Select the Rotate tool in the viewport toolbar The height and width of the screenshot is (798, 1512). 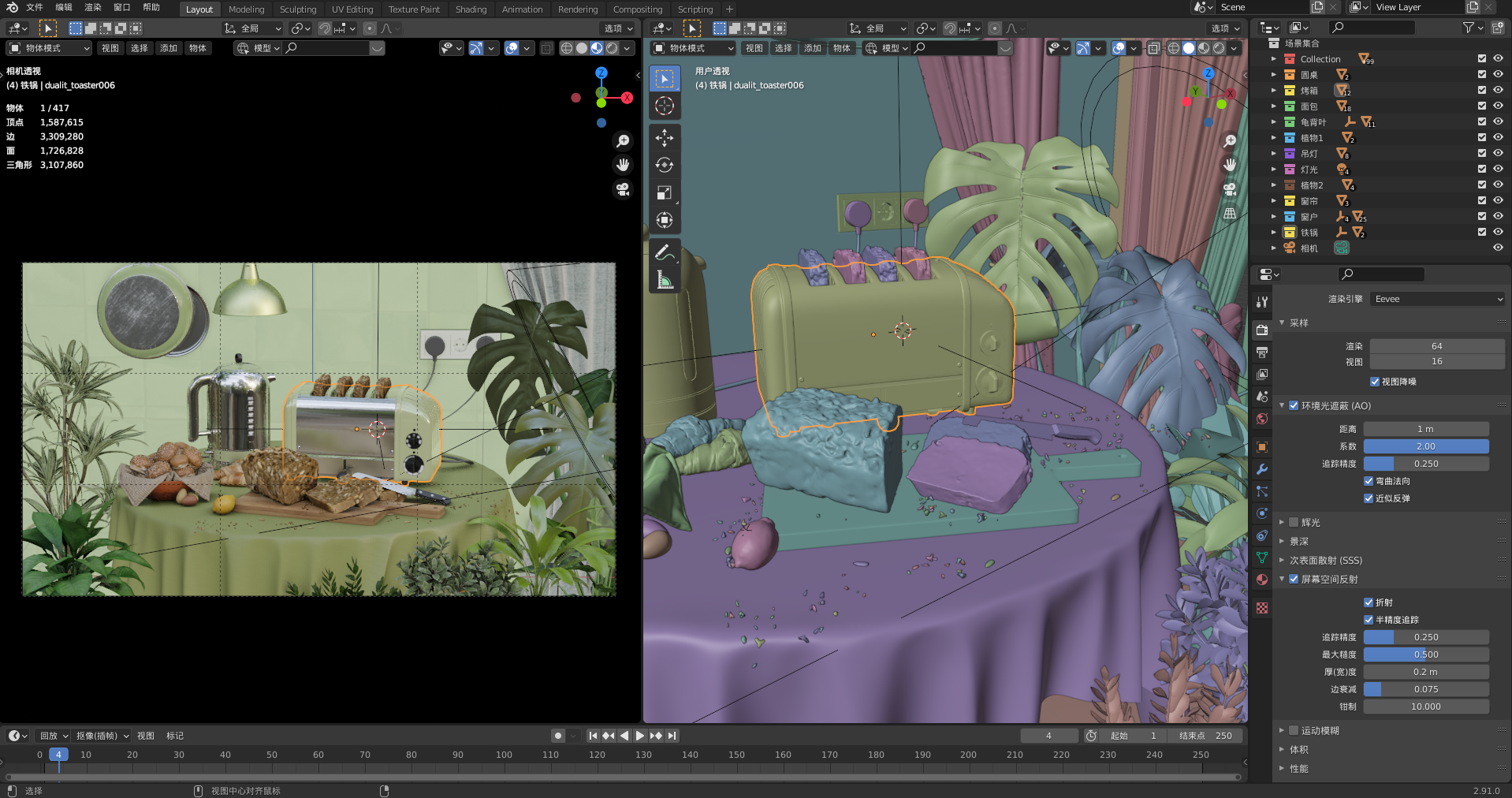[x=665, y=165]
